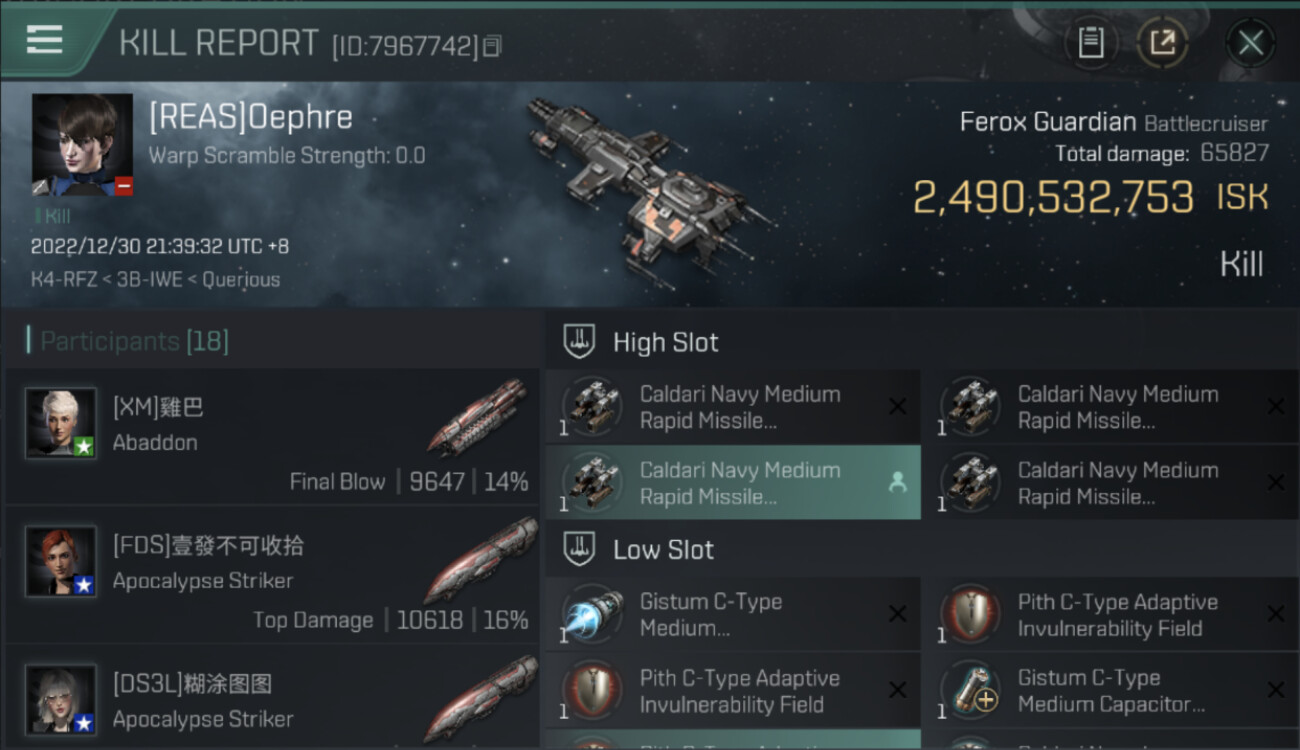The width and height of the screenshot is (1300, 750).
Task: Select the DS3L Apocalypse Striker participant
Action: [x=270, y=700]
